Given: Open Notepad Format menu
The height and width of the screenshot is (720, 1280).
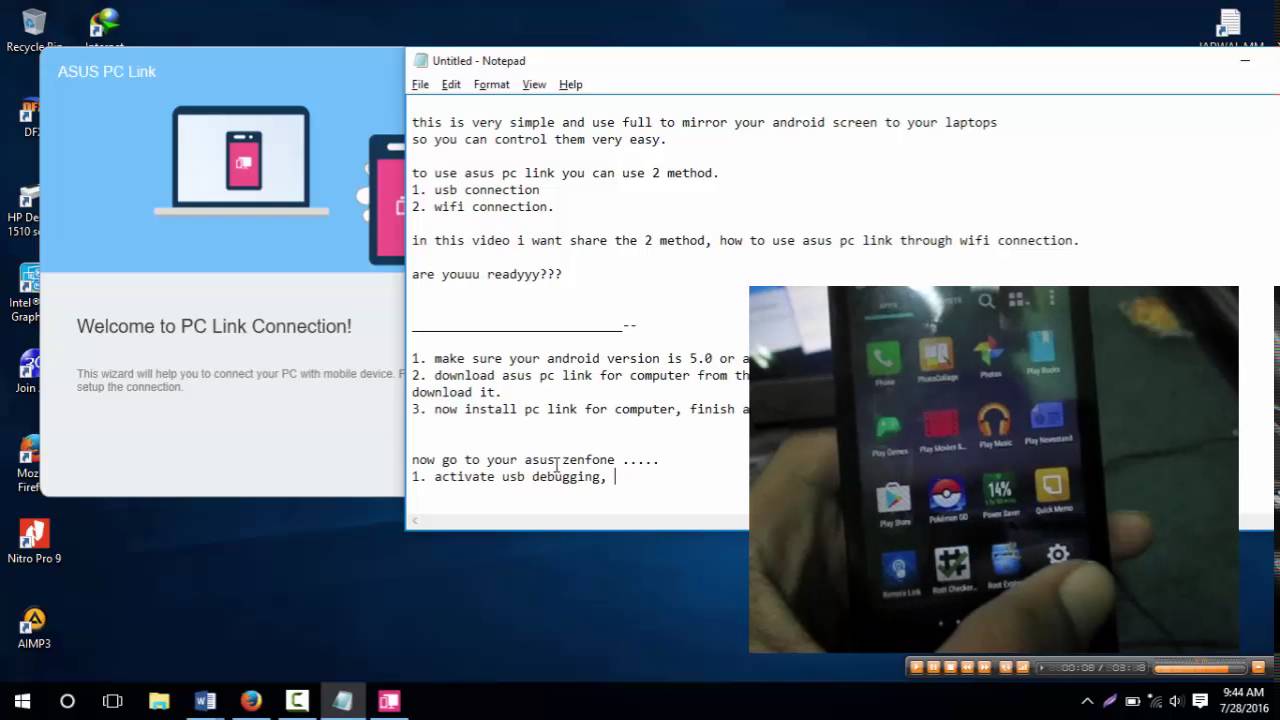Looking at the screenshot, I should 491,85.
